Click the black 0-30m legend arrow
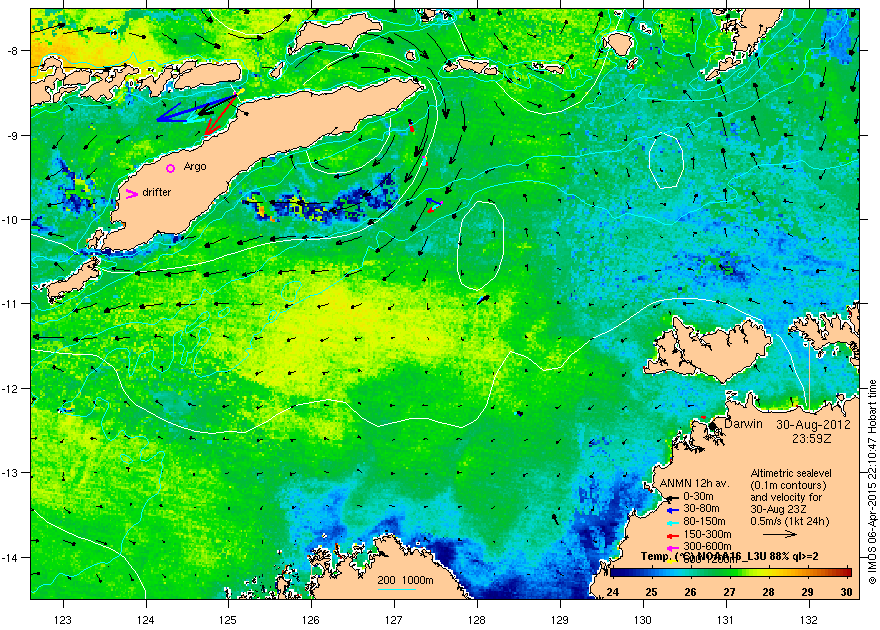This screenshot has width=880, height=630. (x=672, y=497)
